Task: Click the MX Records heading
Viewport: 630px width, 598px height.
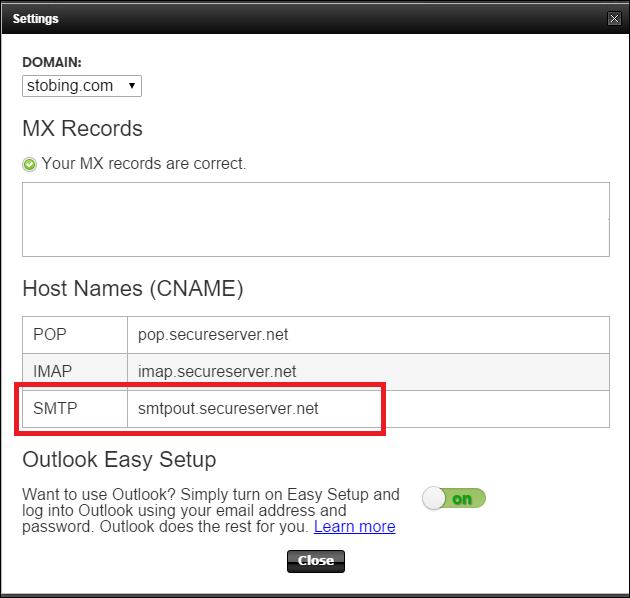Action: (82, 129)
